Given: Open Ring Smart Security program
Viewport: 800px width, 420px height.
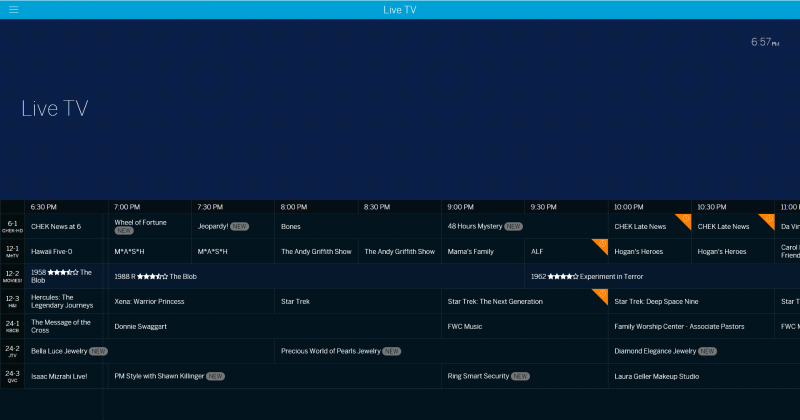Looking at the screenshot, I should [525, 376].
